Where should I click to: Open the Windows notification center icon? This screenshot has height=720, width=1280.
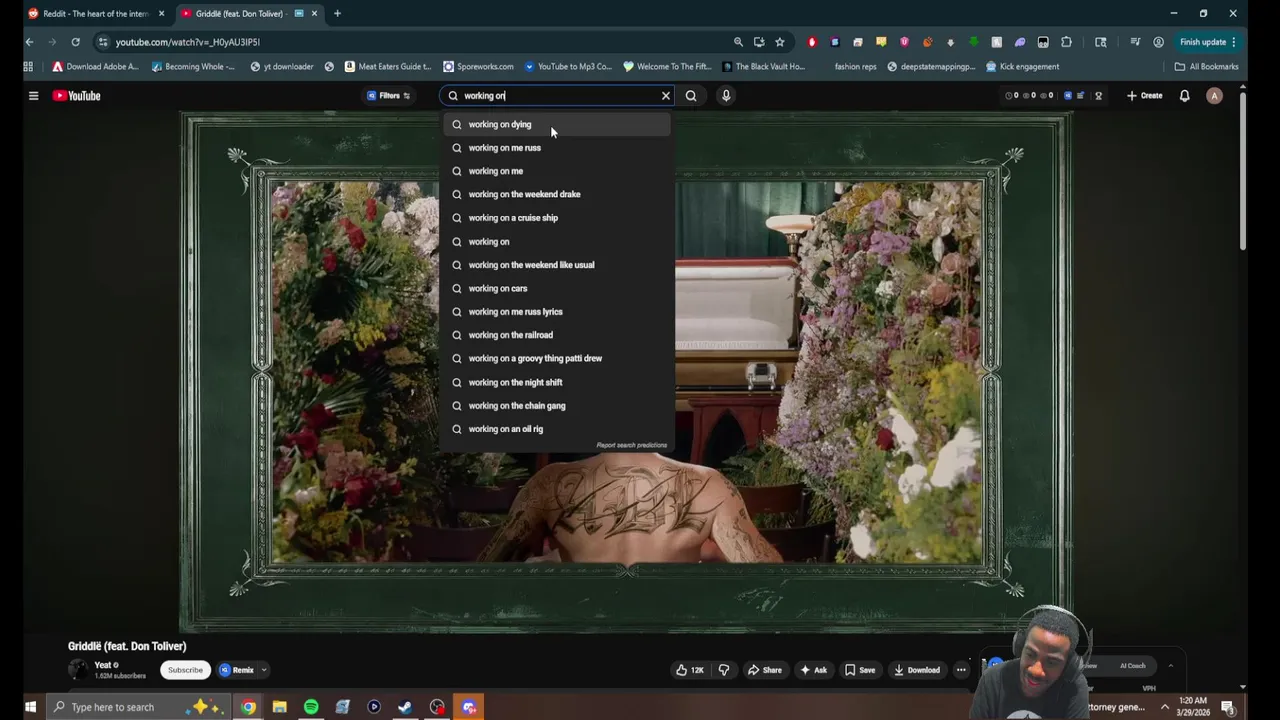(1227, 707)
